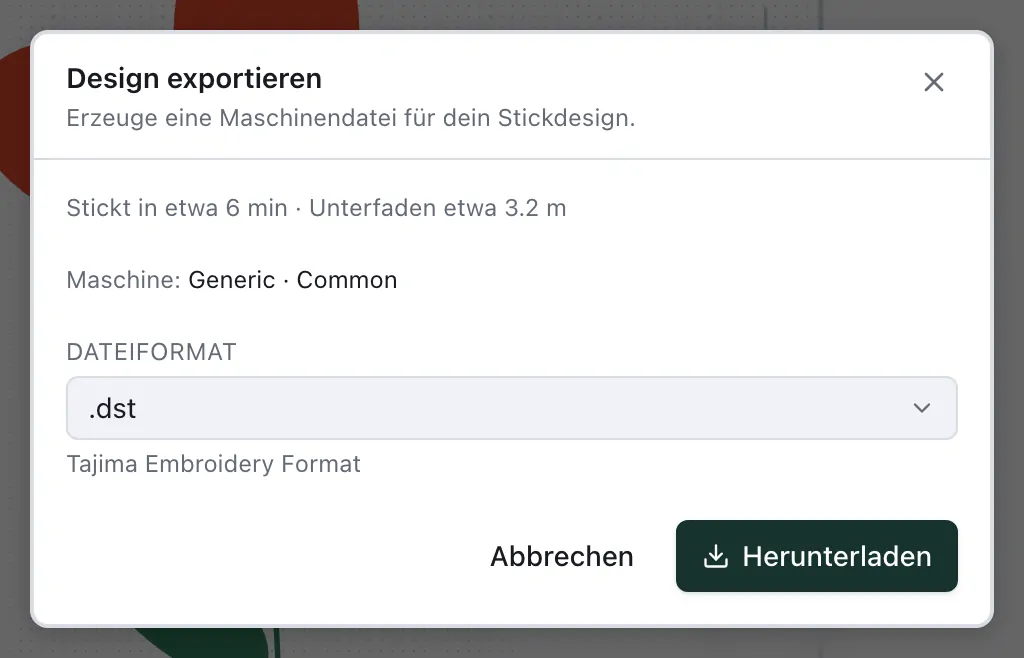Click the Herunterladen button
Screen dimensions: 1024x658
coord(817,556)
